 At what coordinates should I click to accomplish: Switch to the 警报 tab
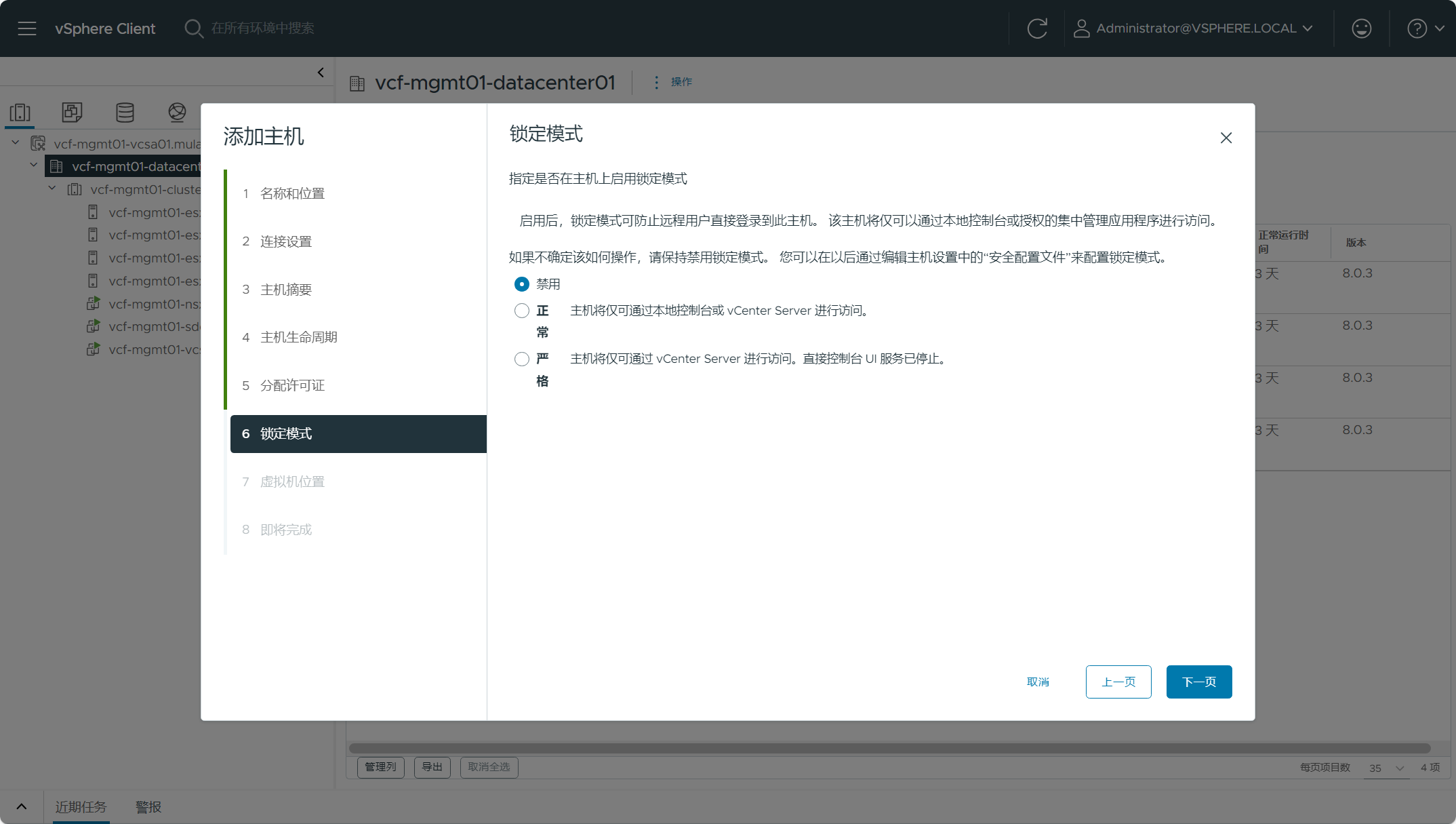(148, 807)
